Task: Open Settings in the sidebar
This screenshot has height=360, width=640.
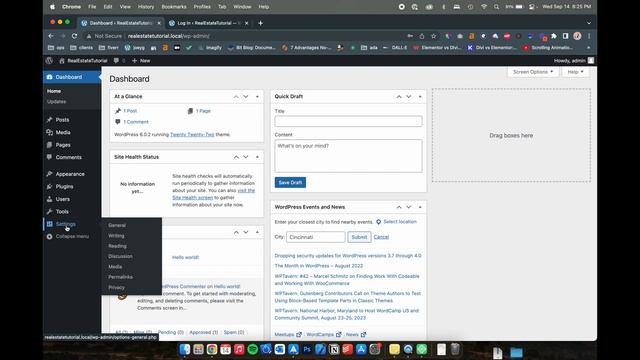Action: pos(65,224)
